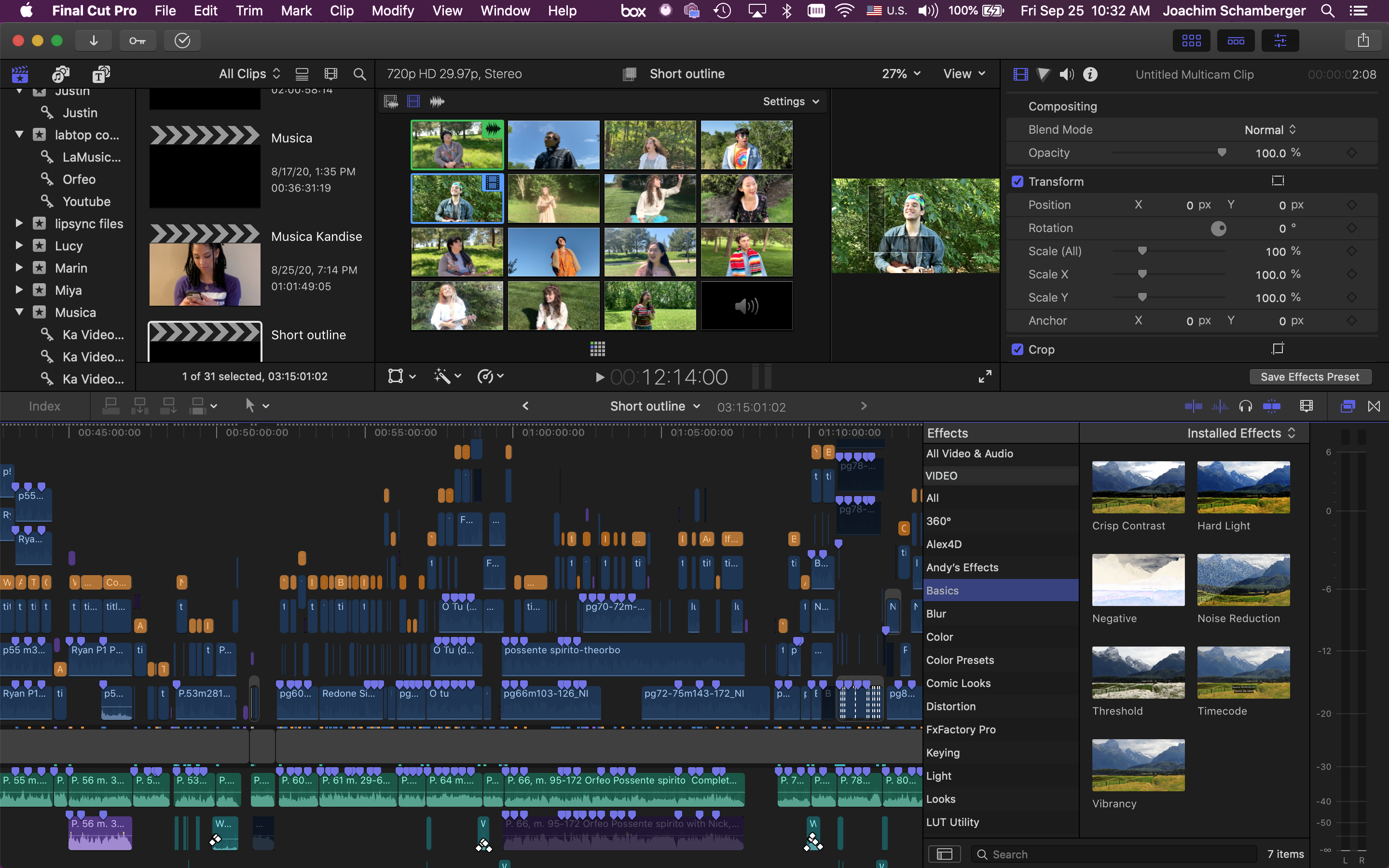
Task: Open the Modify menu
Action: (x=393, y=11)
